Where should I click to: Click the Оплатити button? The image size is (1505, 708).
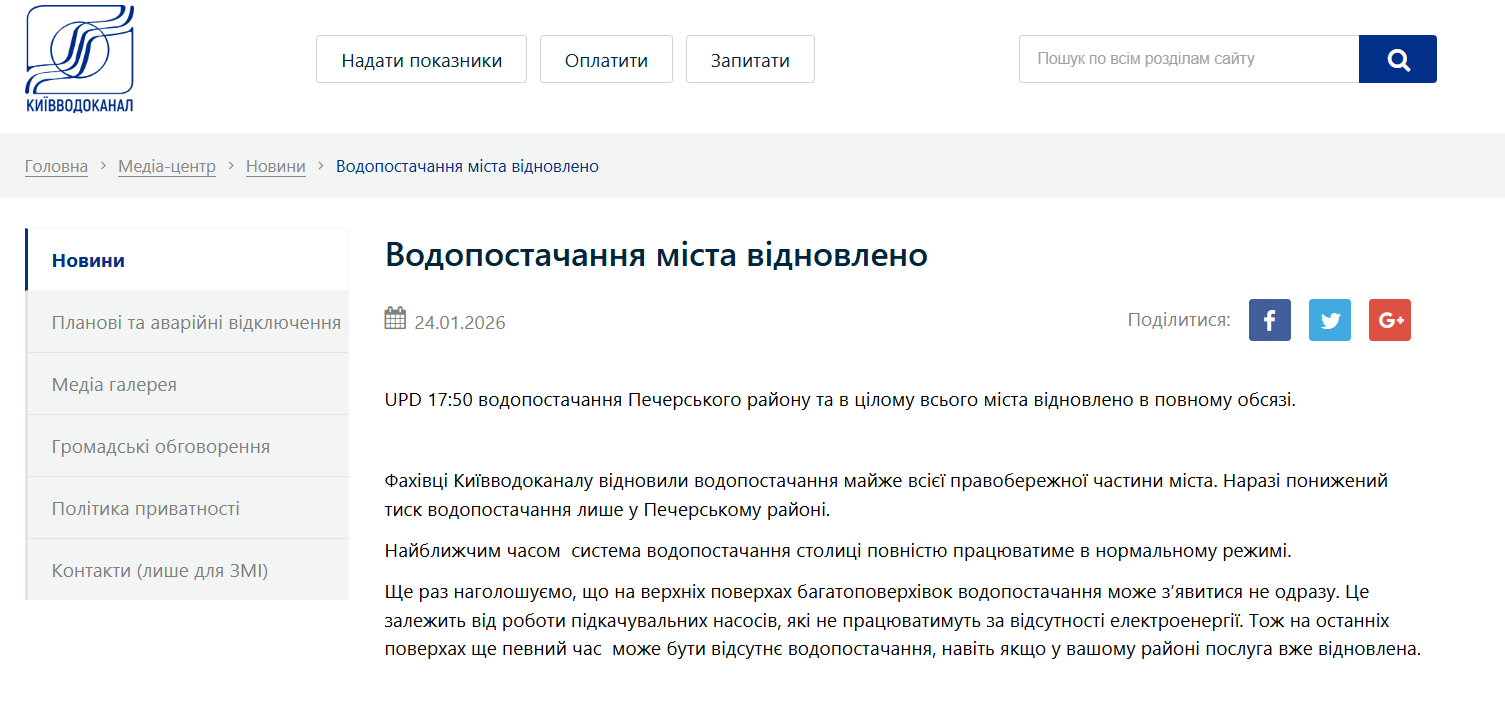(x=606, y=59)
